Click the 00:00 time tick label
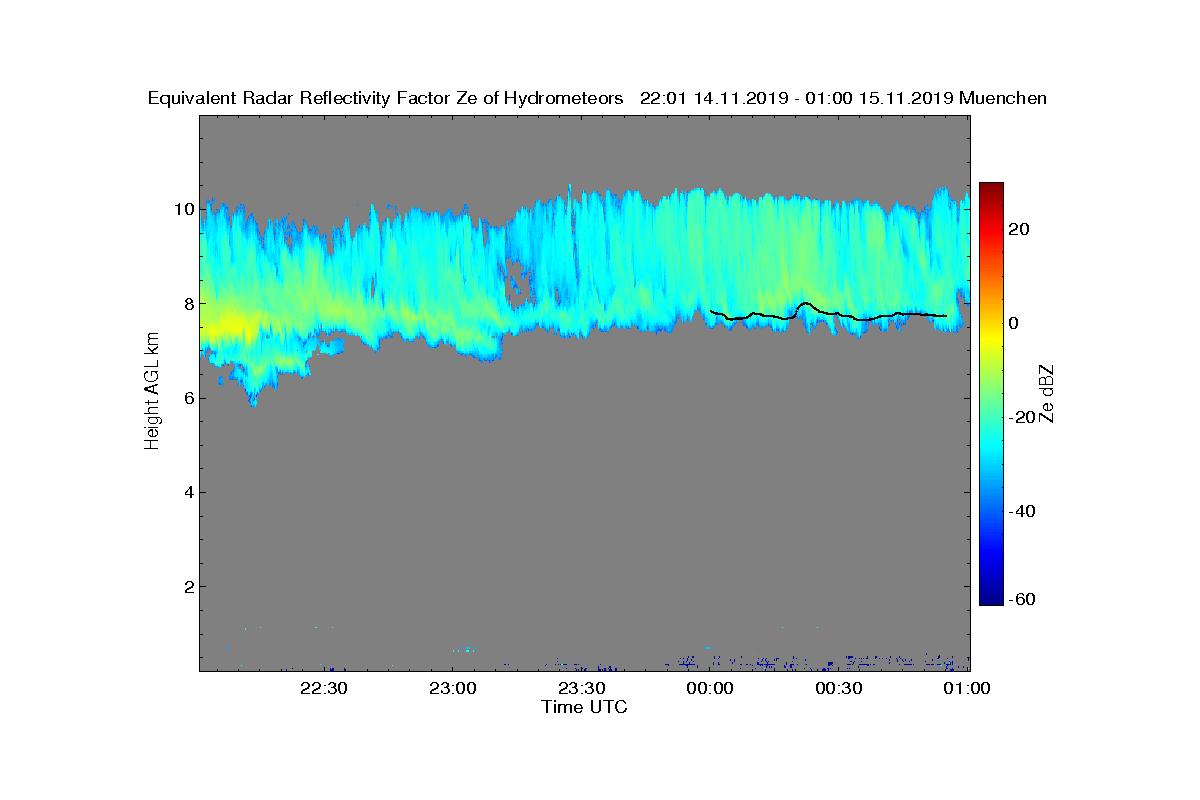This screenshot has height=800, width=1200. pos(710,688)
